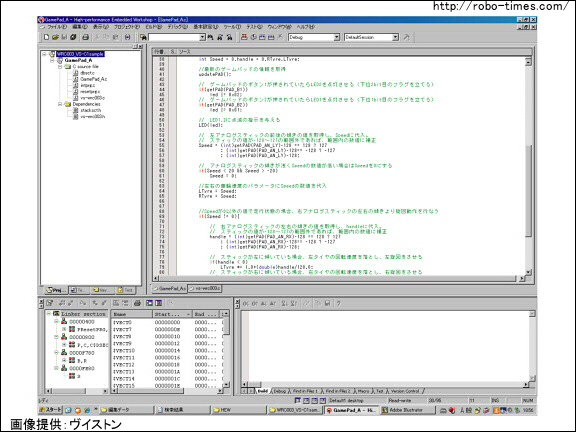Switch to the Version Control output tab
This screenshot has height=432, width=576.
[x=405, y=391]
